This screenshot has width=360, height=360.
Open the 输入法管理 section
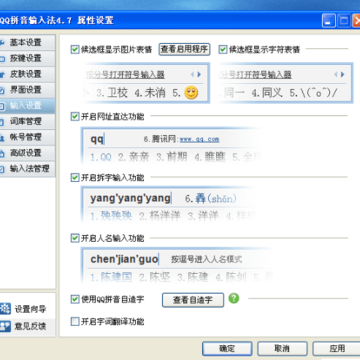tap(27, 169)
